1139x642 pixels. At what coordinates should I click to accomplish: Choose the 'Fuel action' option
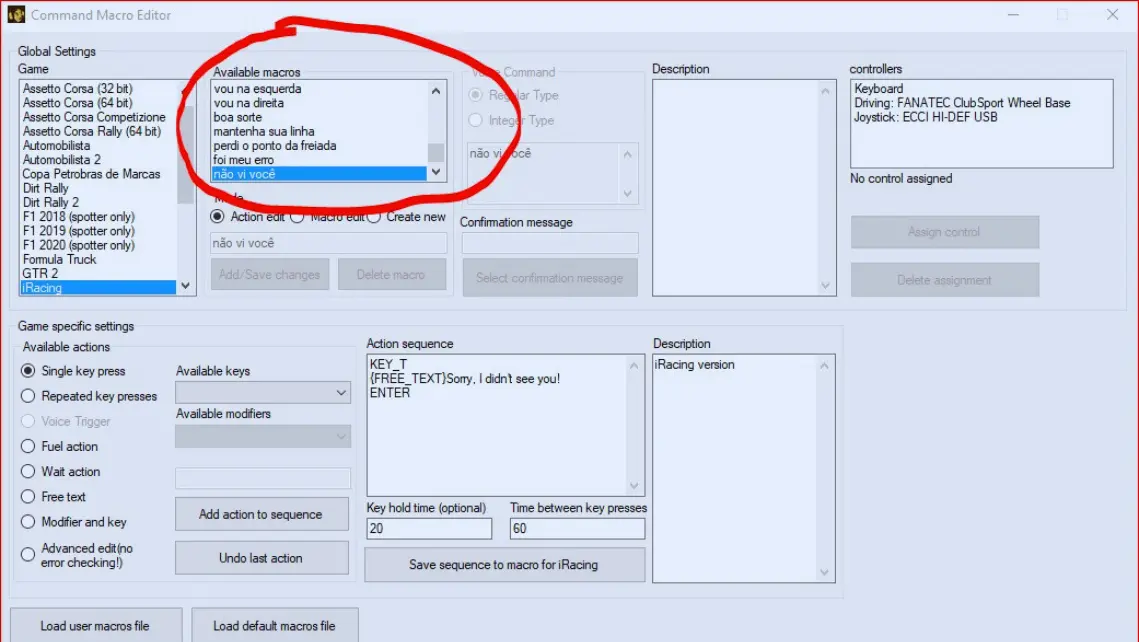[30, 446]
